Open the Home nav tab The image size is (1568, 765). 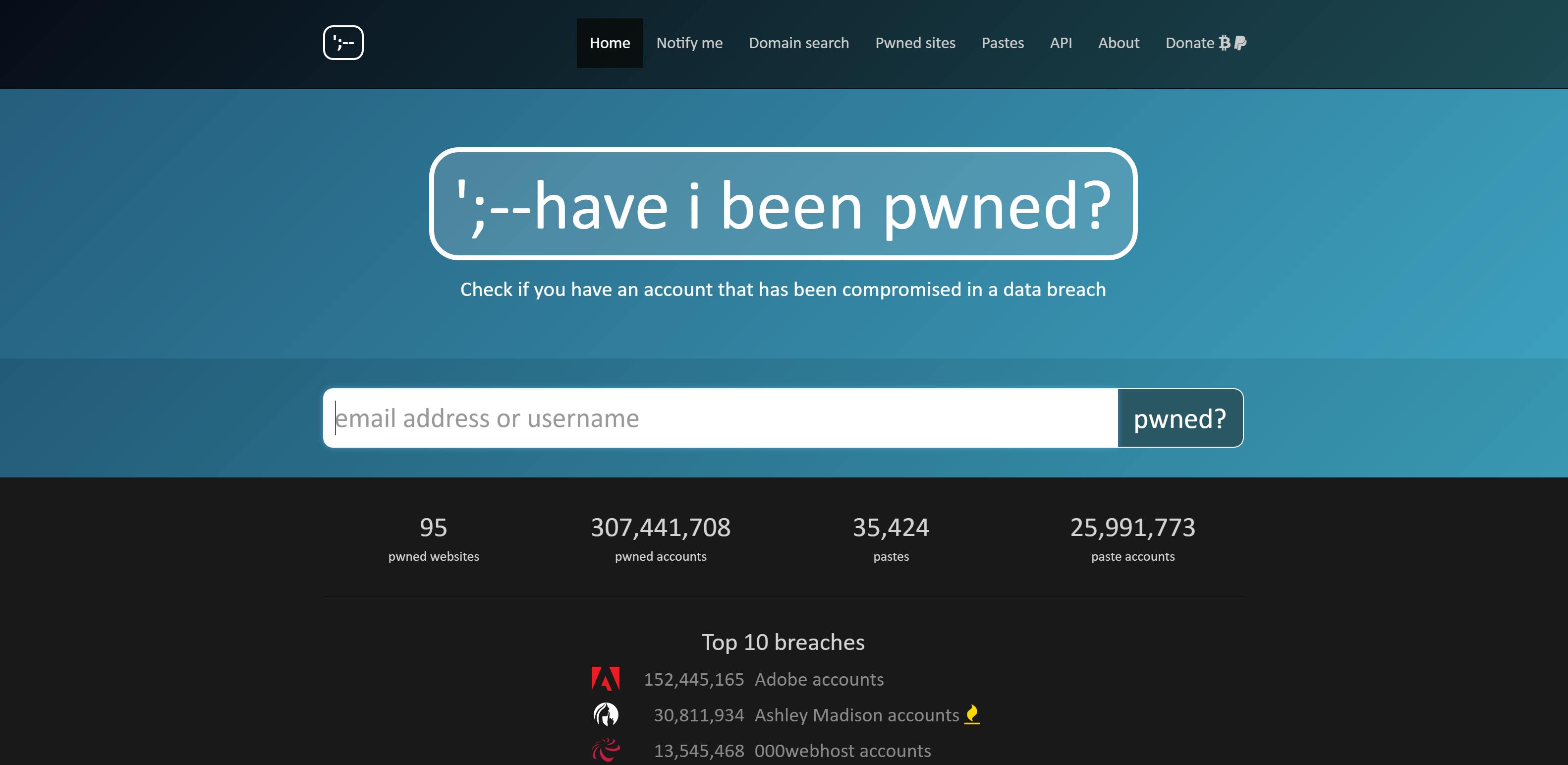[609, 43]
